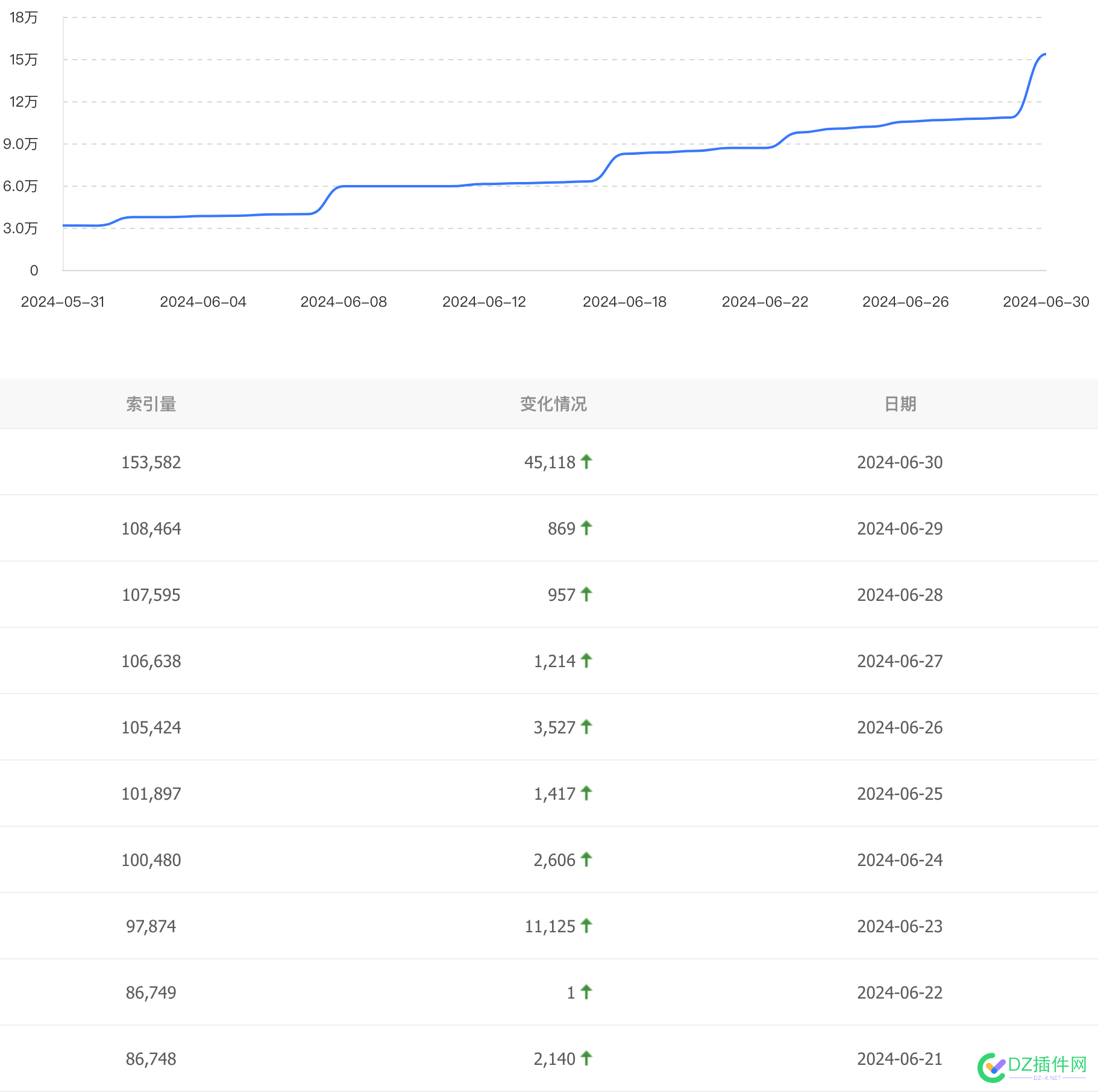Image resolution: width=1098 pixels, height=1092 pixels.
Task: Click the green up arrow beside 2,140
Action: pos(586,1058)
